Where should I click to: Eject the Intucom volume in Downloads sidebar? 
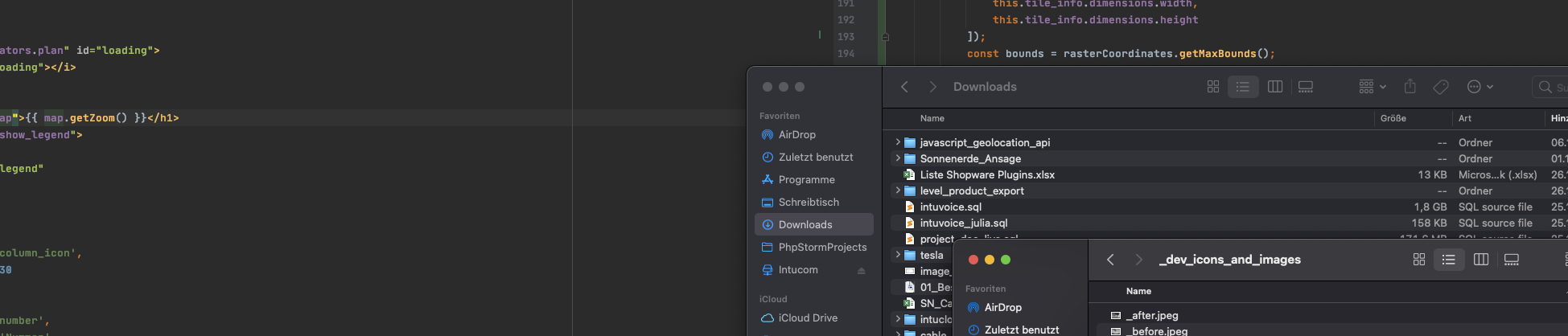click(x=861, y=271)
